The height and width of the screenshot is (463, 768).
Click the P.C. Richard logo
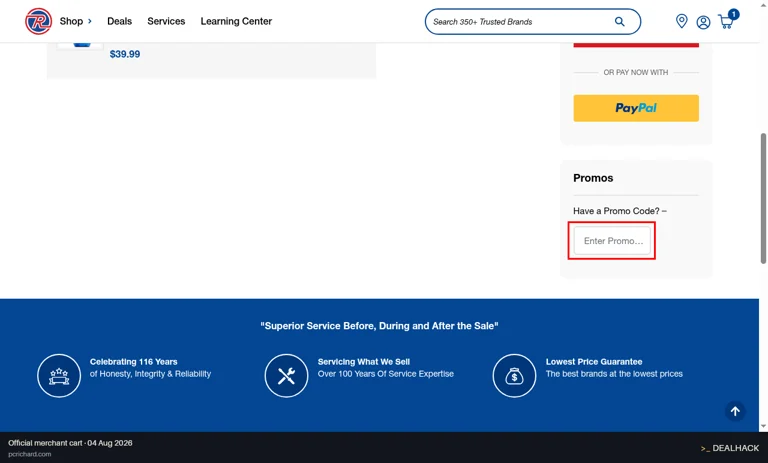pos(38,21)
